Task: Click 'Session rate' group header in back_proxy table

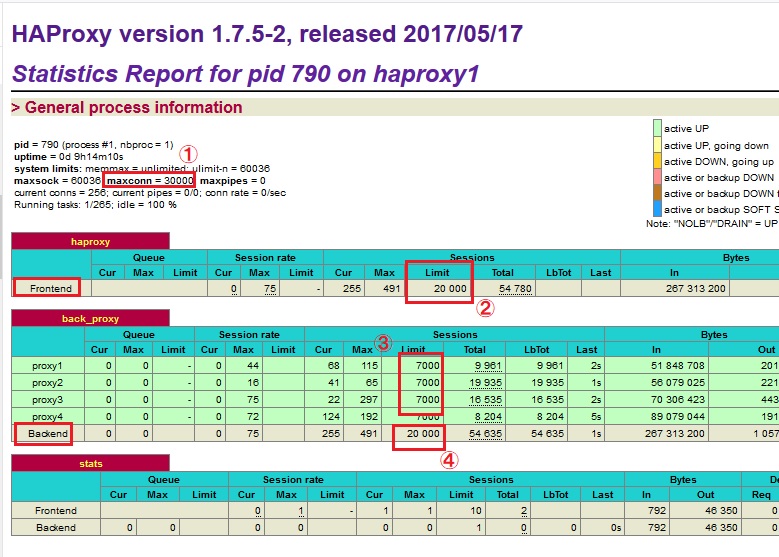Action: click(249, 334)
